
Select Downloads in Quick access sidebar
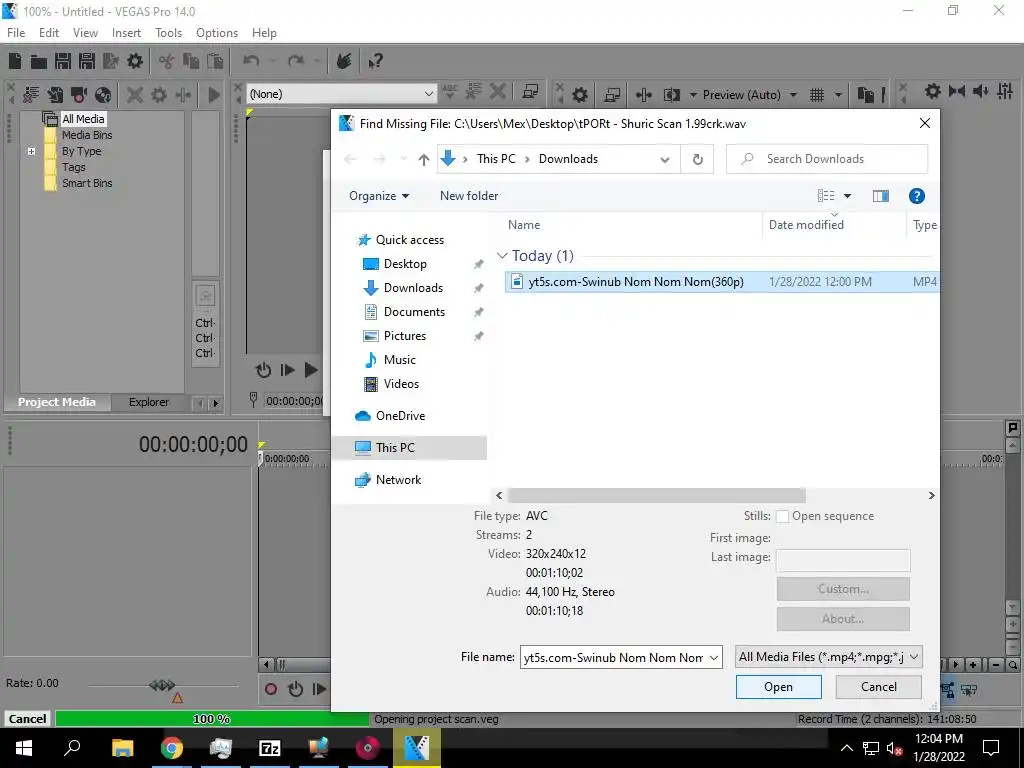(413, 288)
